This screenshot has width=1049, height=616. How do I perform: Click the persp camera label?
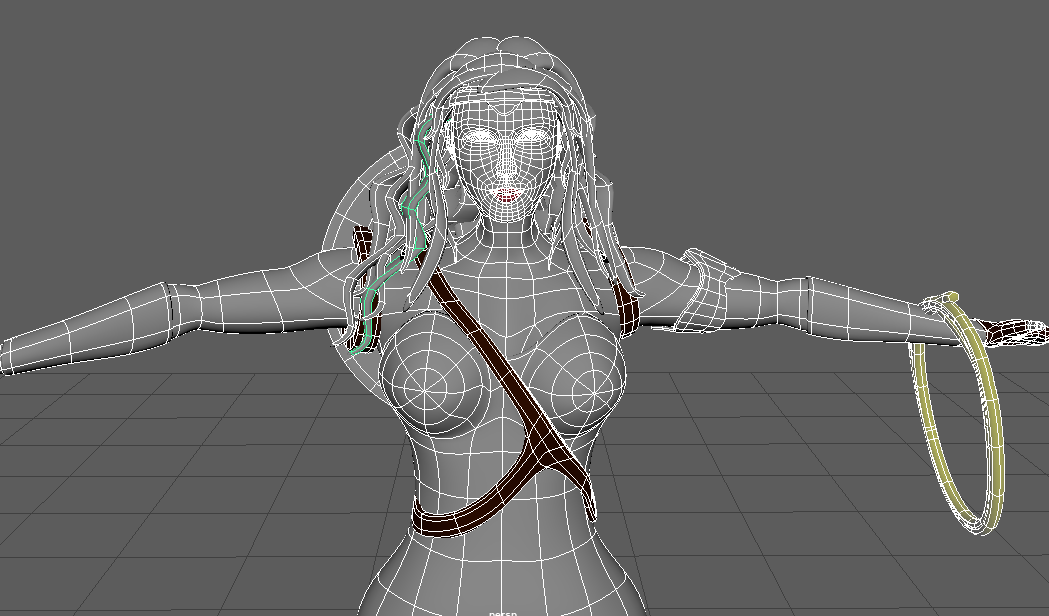pyautogui.click(x=502, y=612)
